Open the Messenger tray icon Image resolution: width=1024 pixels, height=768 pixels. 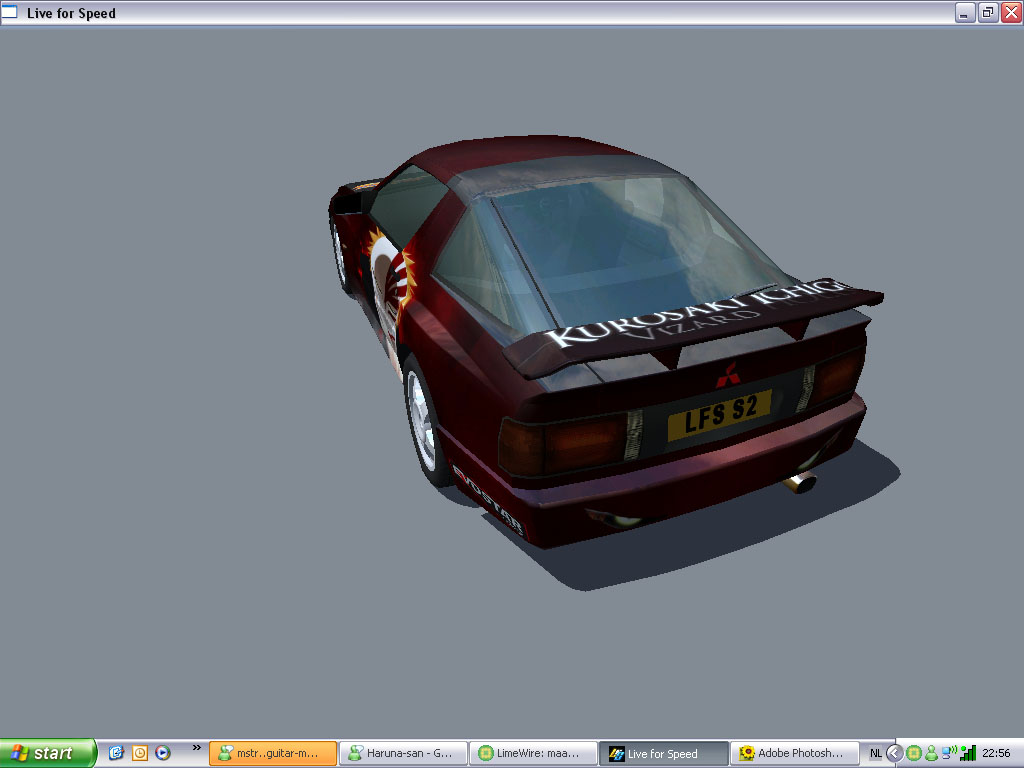[931, 754]
